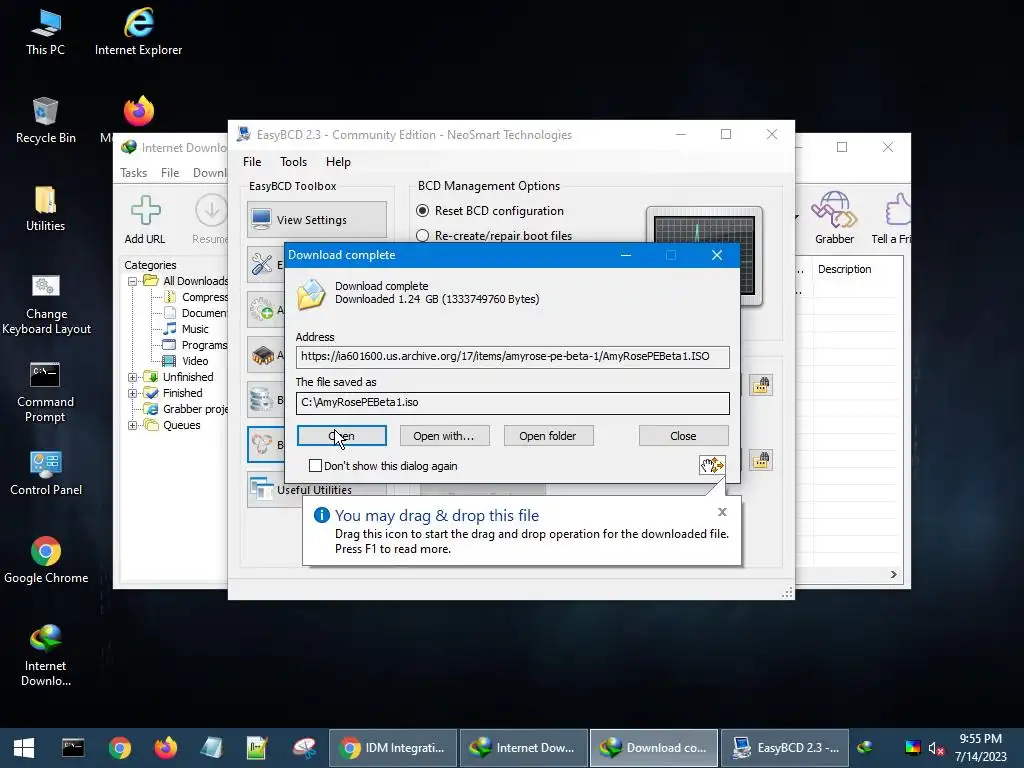Open the Firefox desktop shortcut
The width and height of the screenshot is (1024, 768).
coord(138,111)
